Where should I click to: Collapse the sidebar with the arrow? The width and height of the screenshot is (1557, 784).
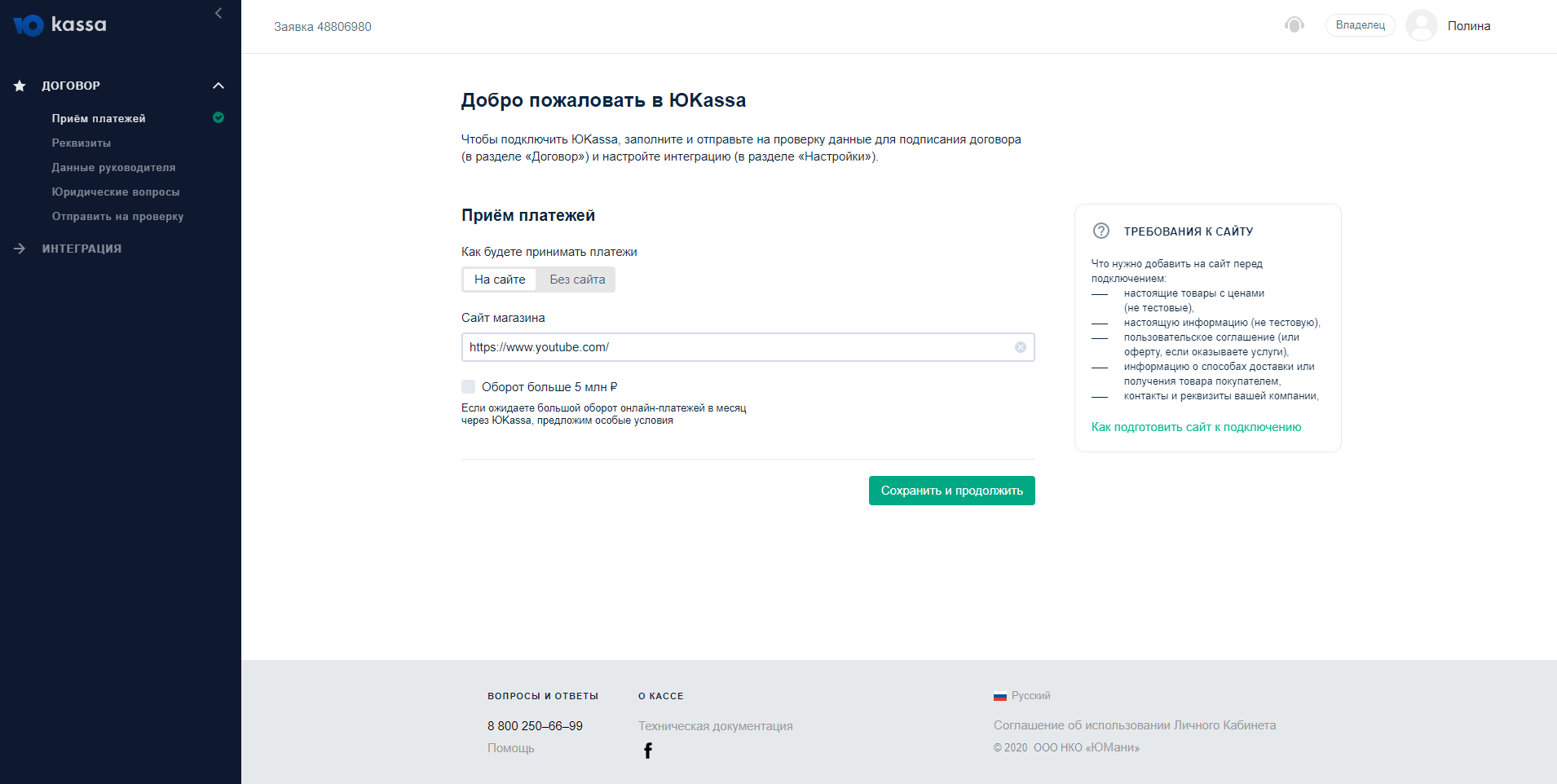click(218, 13)
